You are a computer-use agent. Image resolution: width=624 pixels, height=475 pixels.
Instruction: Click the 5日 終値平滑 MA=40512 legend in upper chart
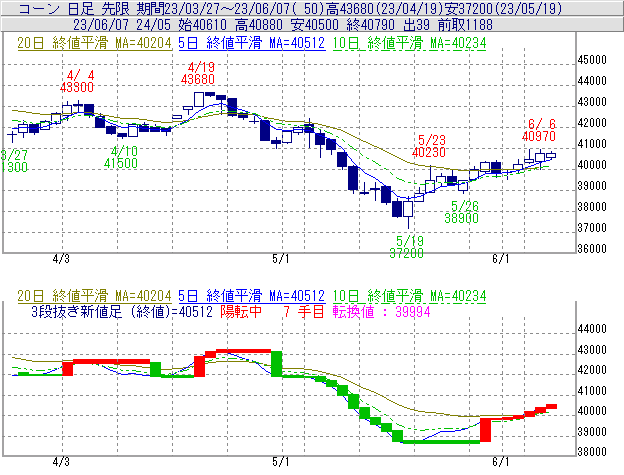(x=252, y=43)
